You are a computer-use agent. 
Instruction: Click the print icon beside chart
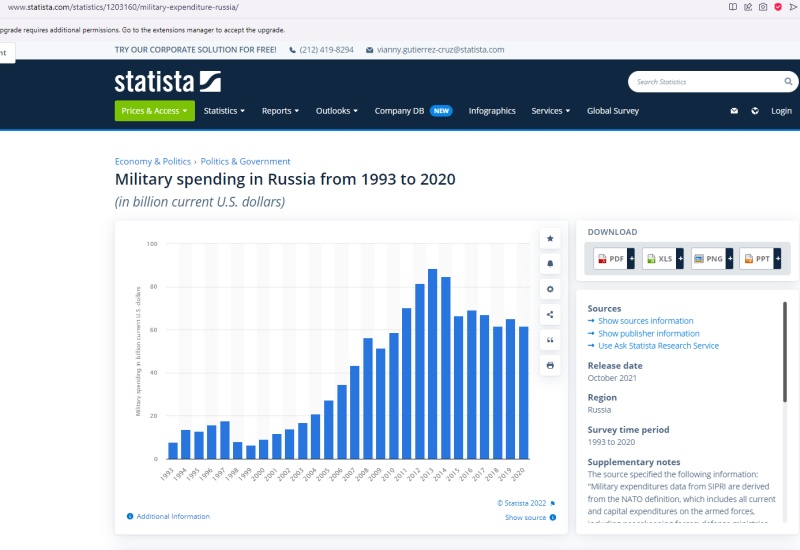550,366
